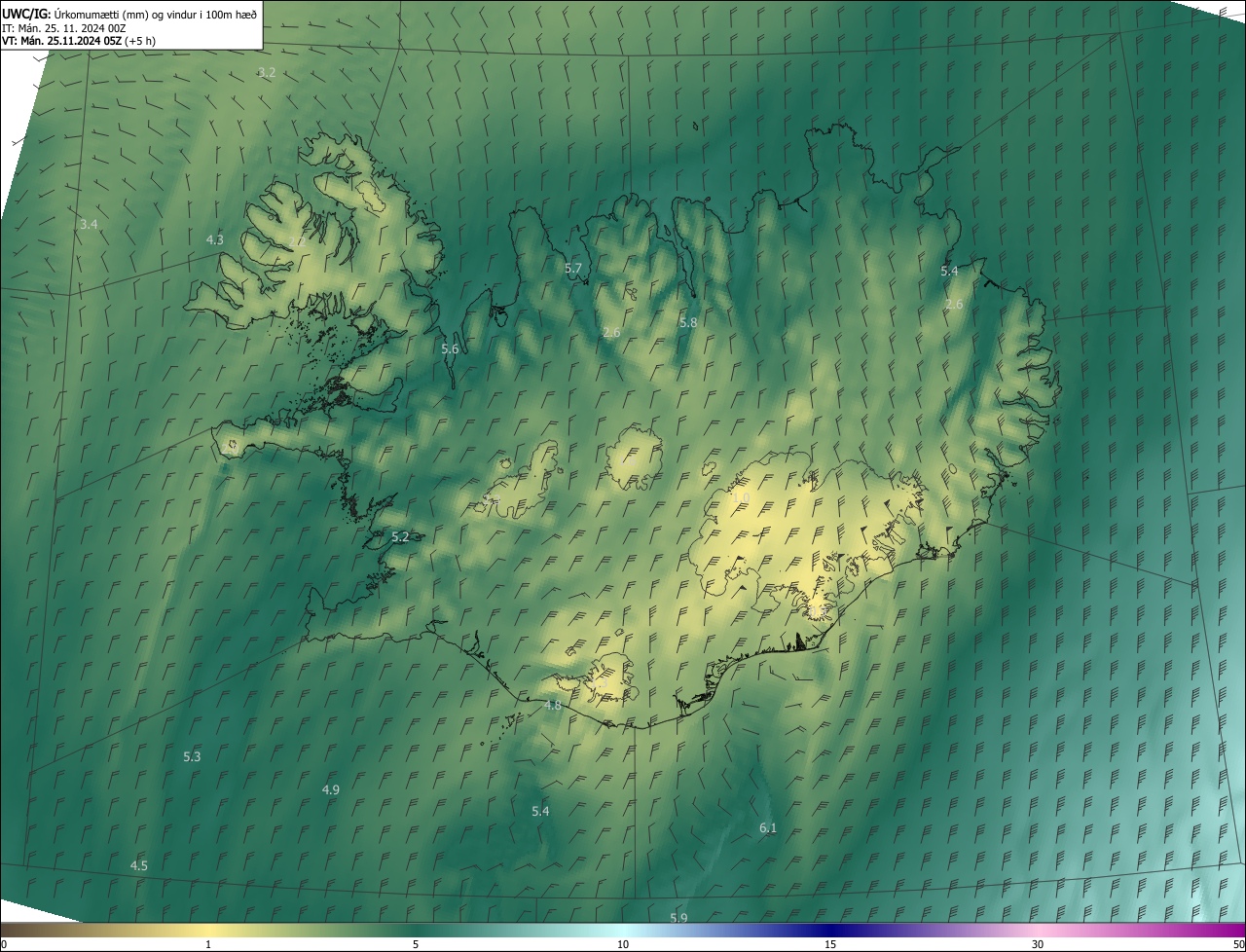The height and width of the screenshot is (952, 1246).
Task: Click the 5 tick on the colour scale
Action: 416,944
